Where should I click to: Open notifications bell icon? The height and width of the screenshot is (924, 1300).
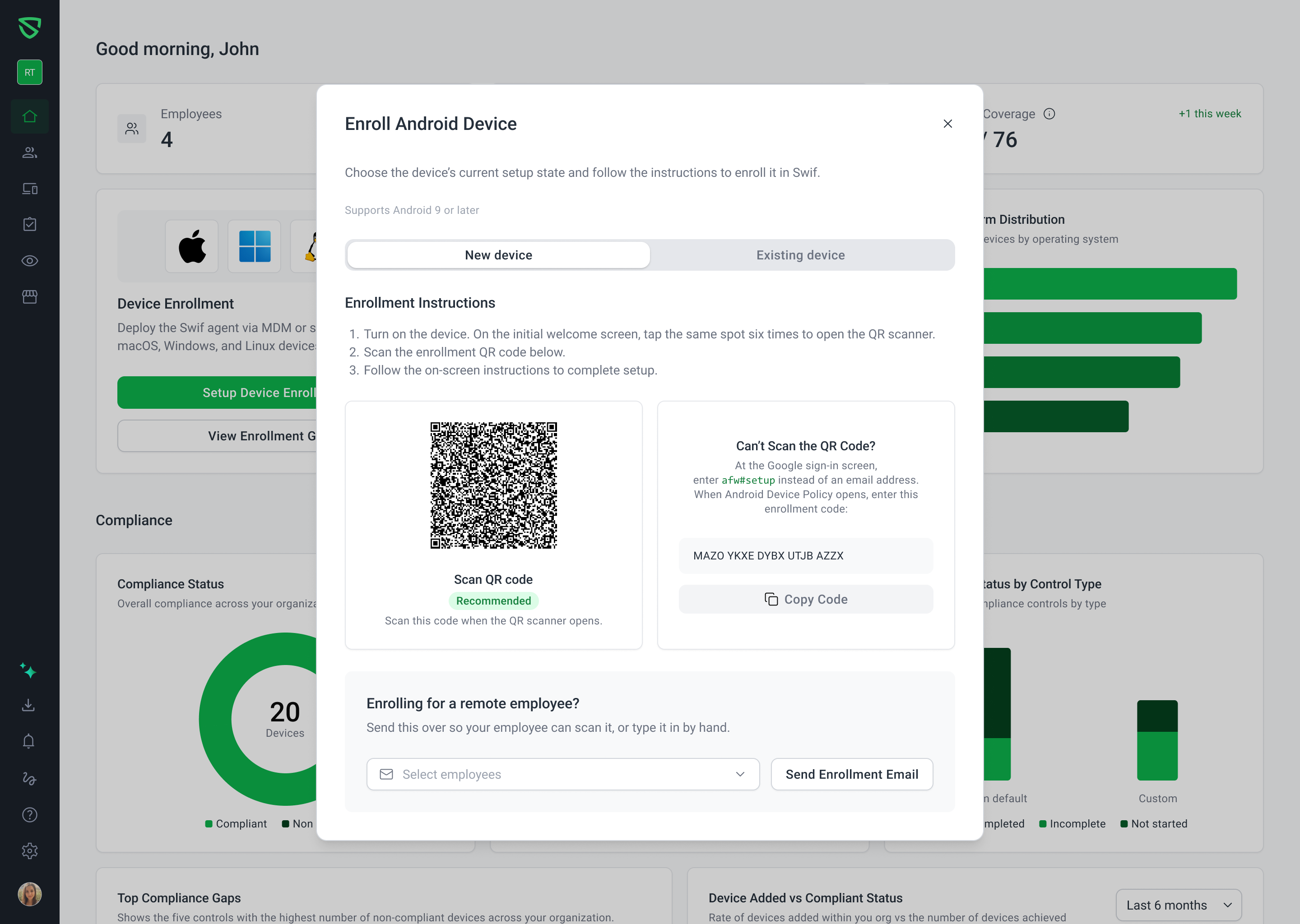(x=28, y=741)
